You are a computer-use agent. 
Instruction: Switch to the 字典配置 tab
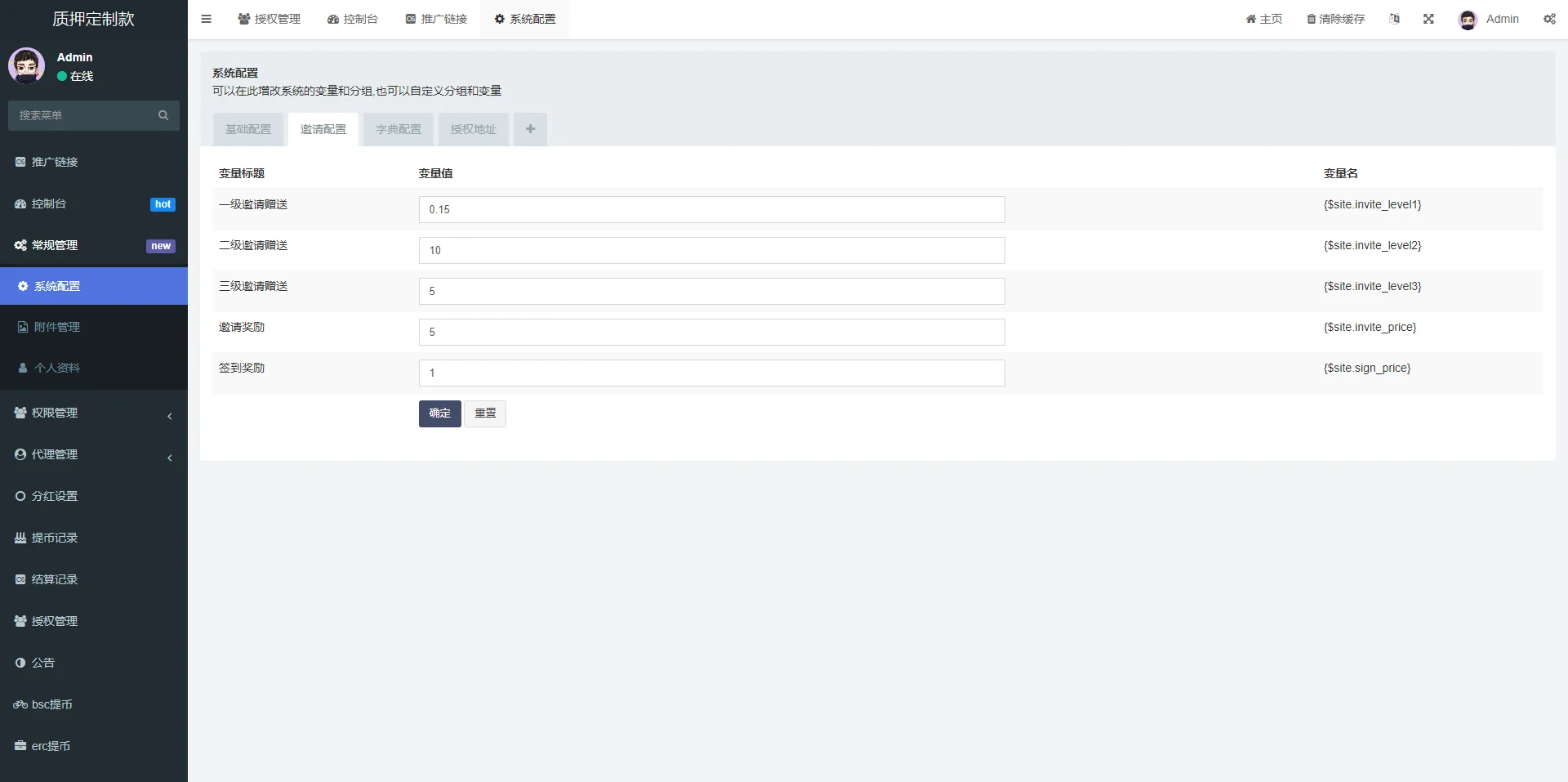click(x=399, y=129)
